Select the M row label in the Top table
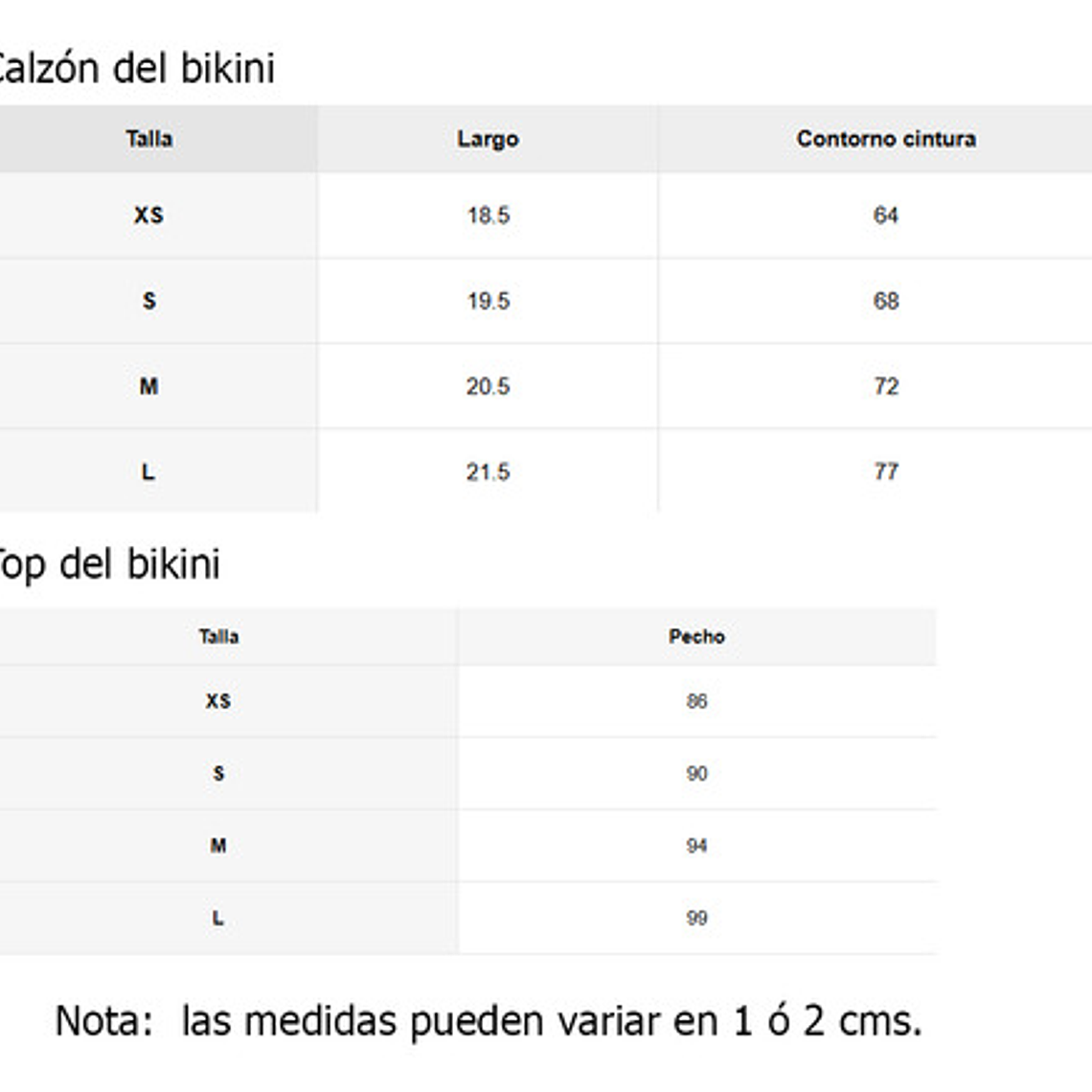The image size is (1092, 1092). (x=218, y=846)
